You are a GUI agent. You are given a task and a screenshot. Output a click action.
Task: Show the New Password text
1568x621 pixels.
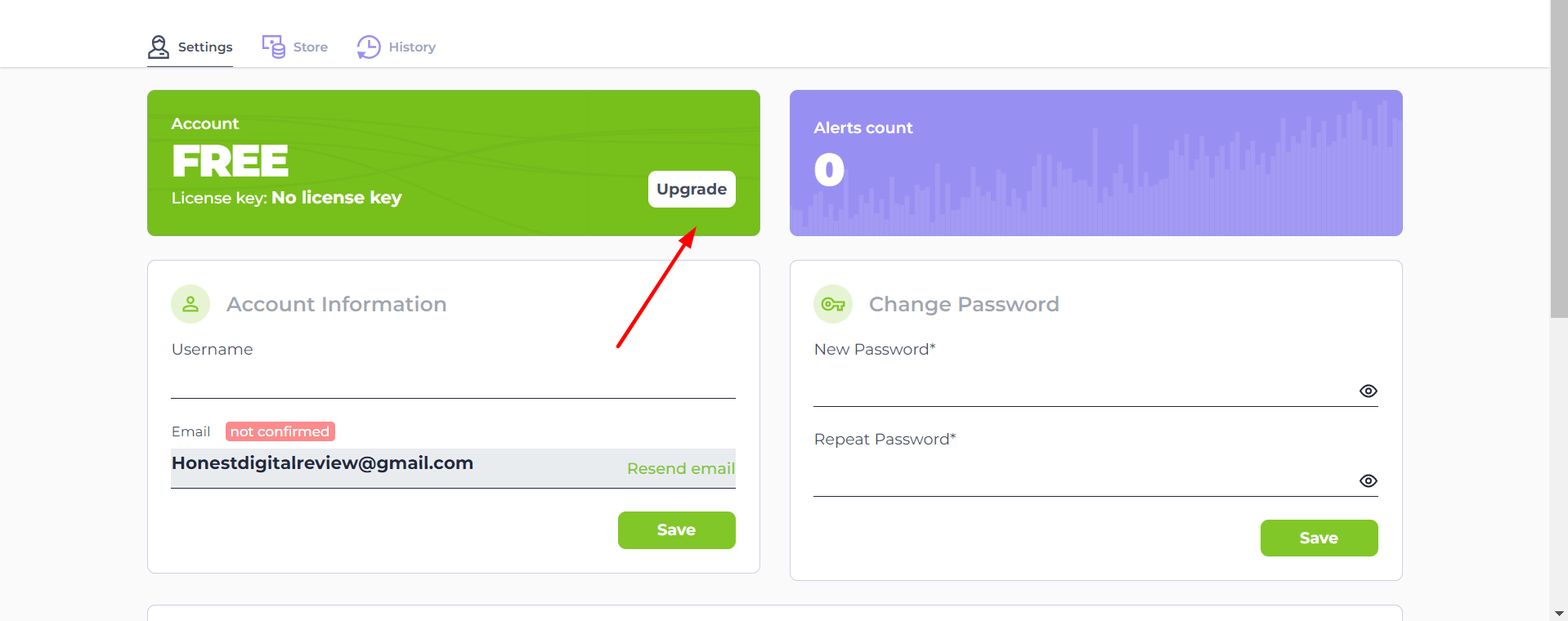tap(1368, 391)
